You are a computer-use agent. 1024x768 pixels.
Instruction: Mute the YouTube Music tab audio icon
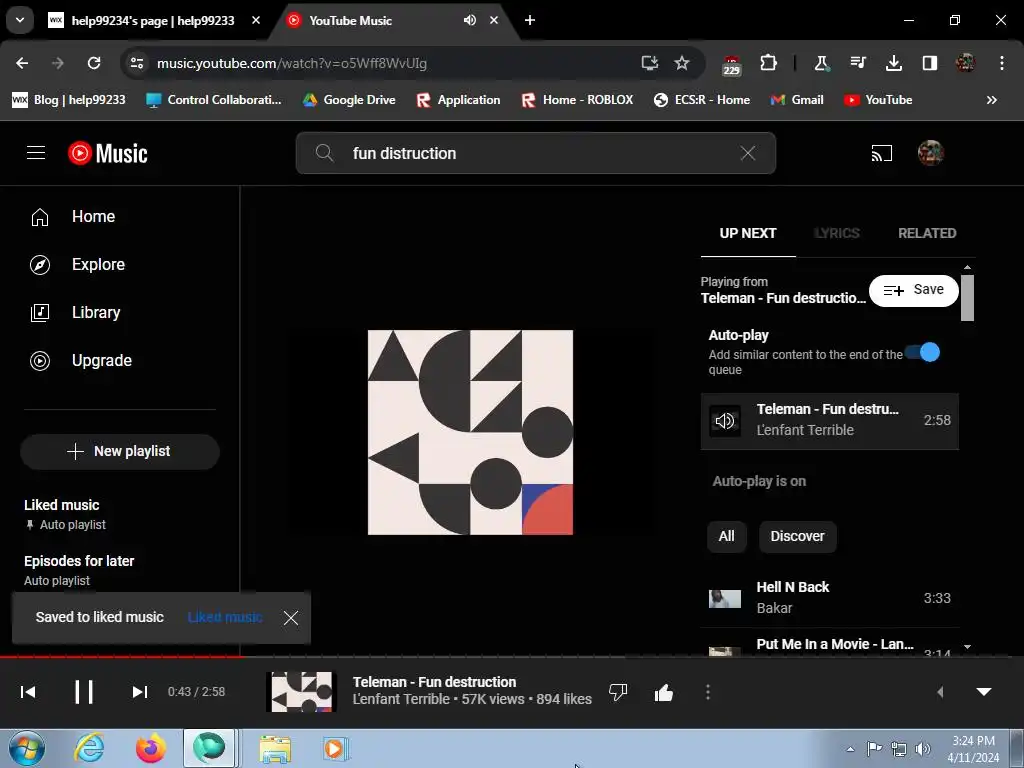click(x=470, y=20)
